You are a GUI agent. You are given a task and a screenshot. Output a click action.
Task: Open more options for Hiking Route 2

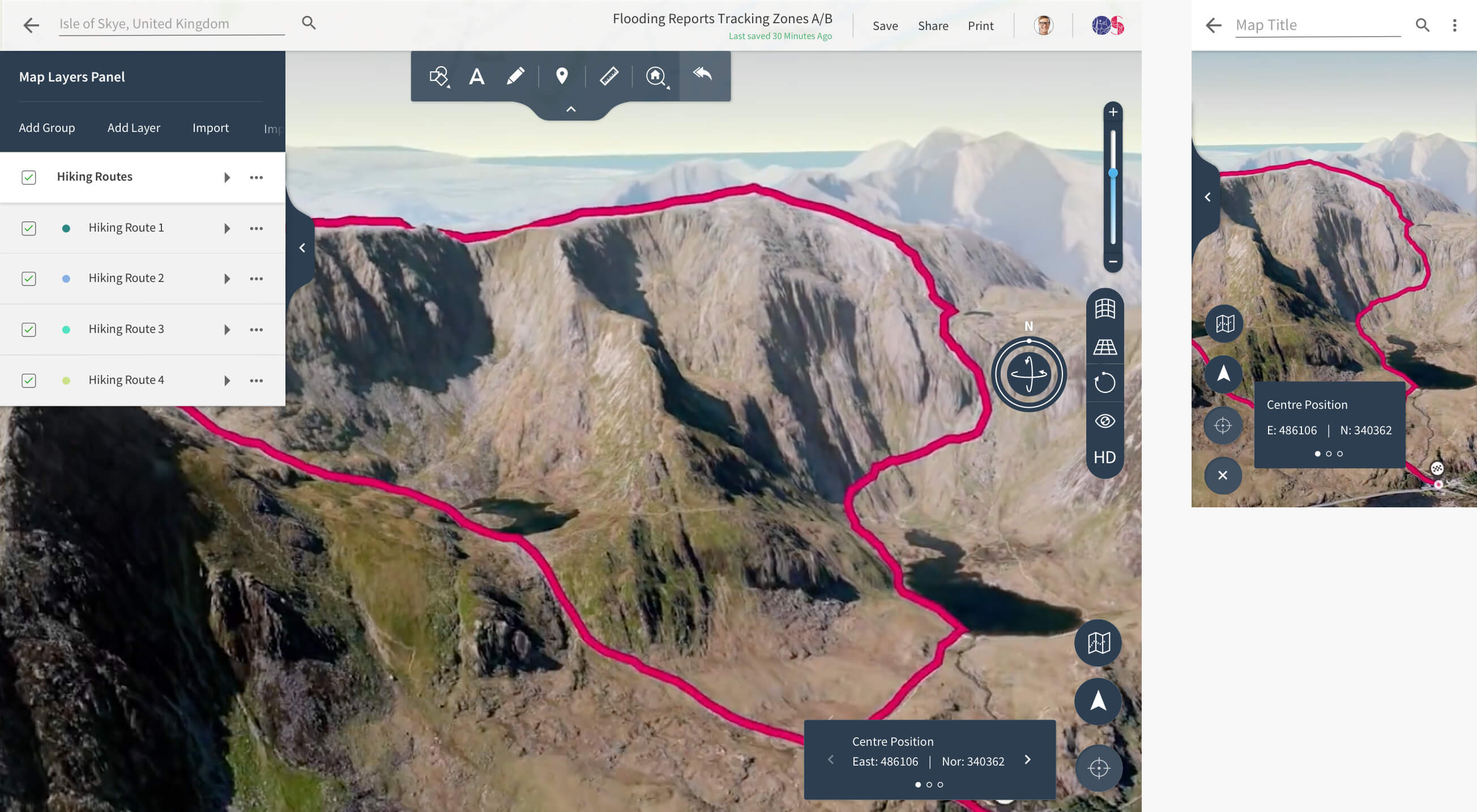[257, 279]
